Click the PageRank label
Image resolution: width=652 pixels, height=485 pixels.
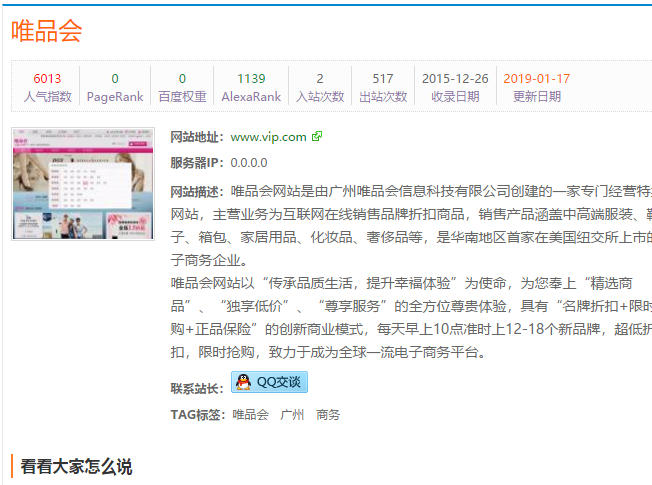[115, 97]
